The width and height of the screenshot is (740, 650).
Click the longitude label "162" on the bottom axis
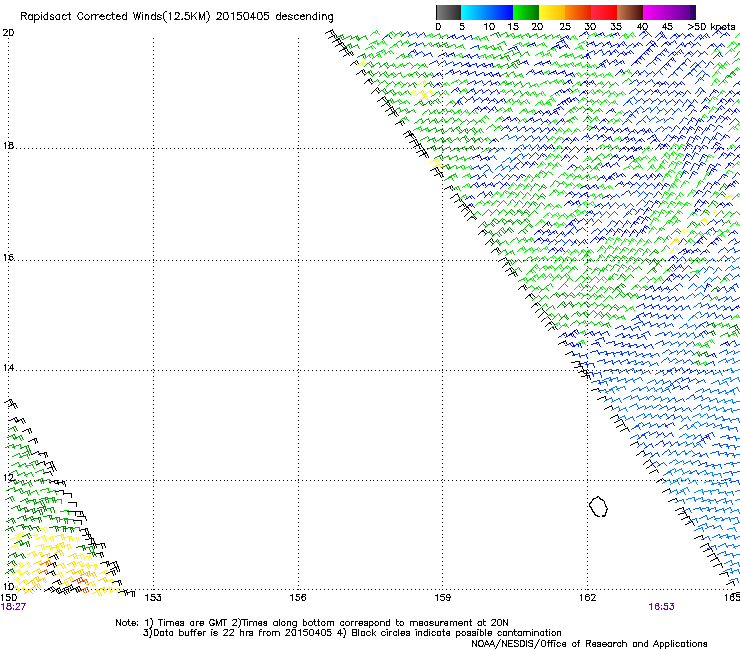point(587,598)
